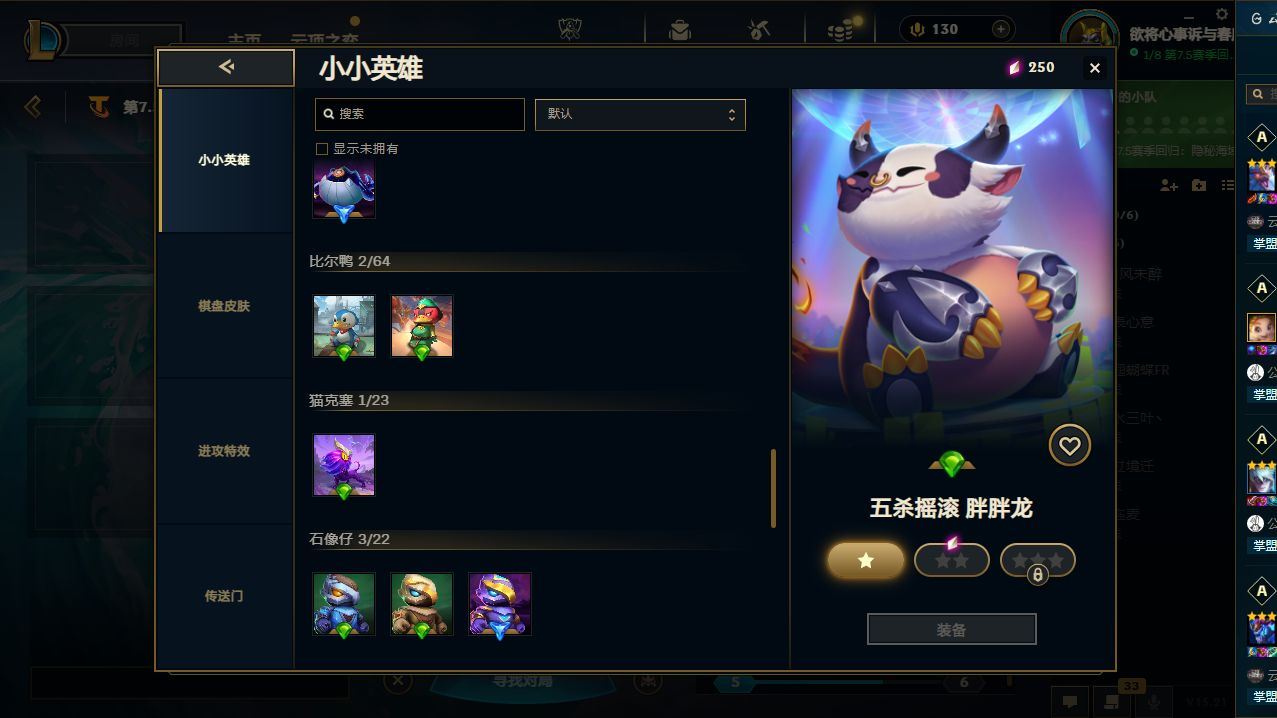This screenshot has width=1277, height=718.
Task: Favorite this Little Legend with the heart icon
Action: (x=1069, y=445)
